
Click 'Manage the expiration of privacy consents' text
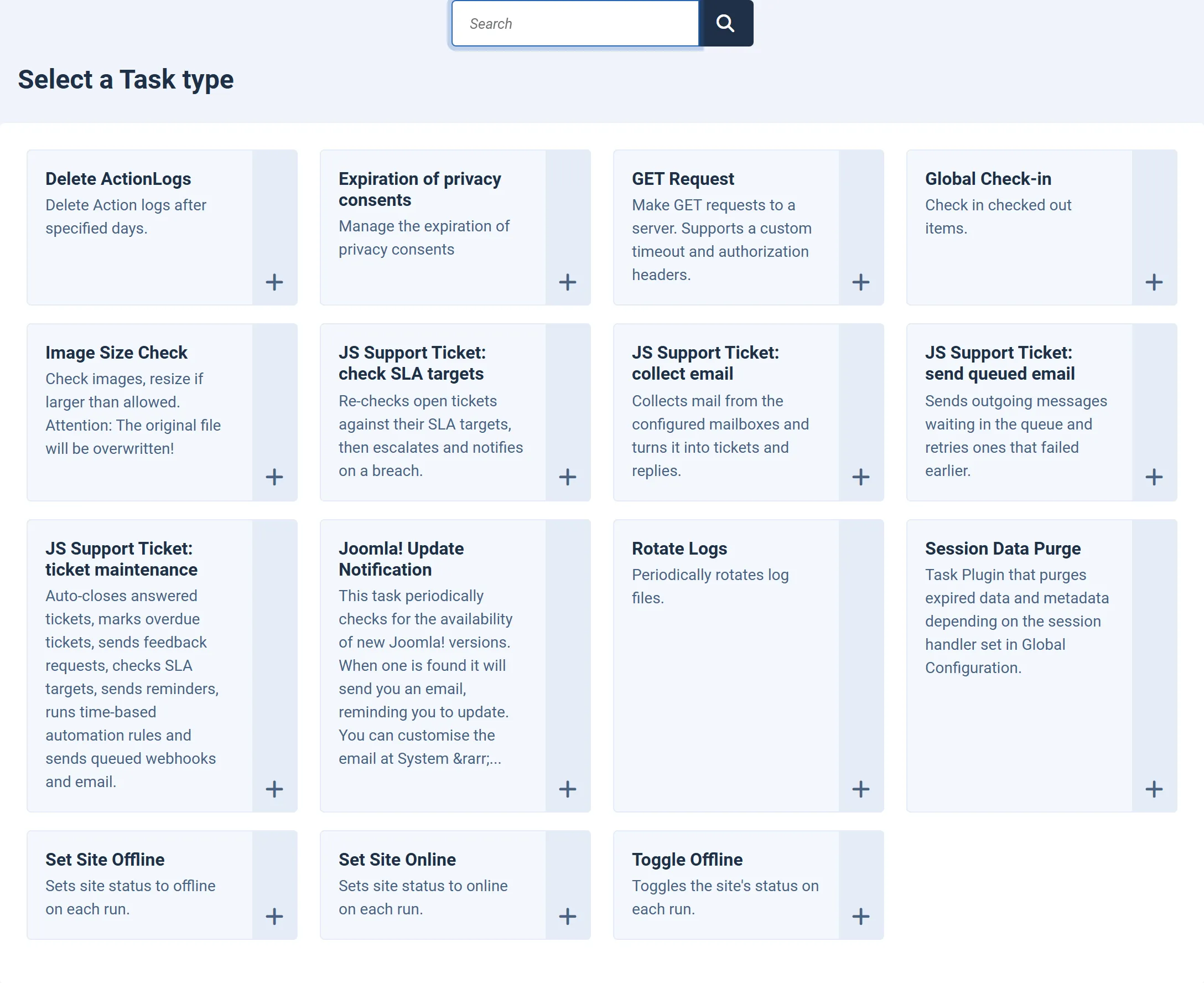(424, 238)
